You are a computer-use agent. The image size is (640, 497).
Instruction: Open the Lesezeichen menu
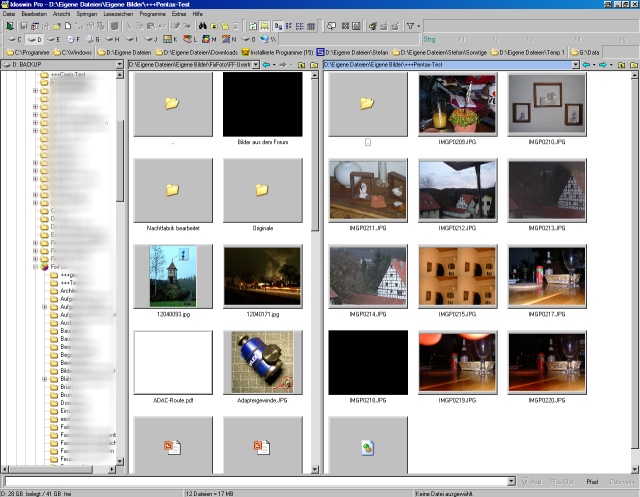point(118,14)
